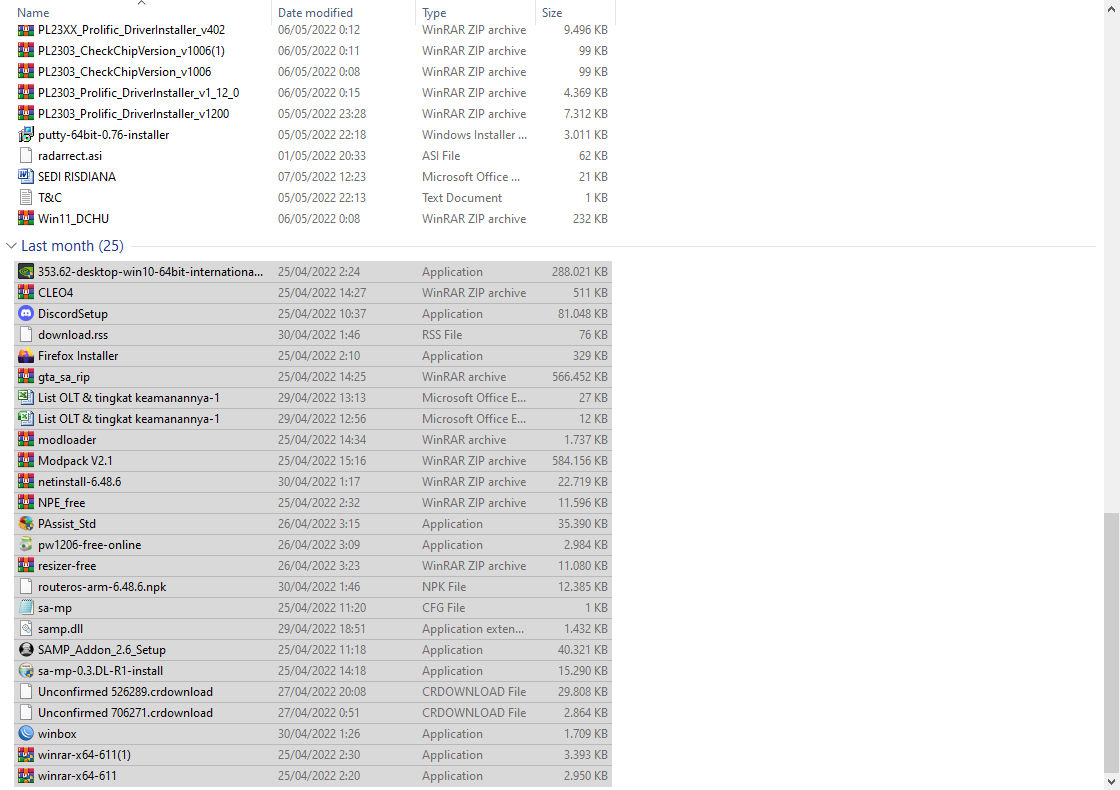This screenshot has height=790, width=1120.
Task: Click the scrollbar up arrow
Action: pos(1111,7)
